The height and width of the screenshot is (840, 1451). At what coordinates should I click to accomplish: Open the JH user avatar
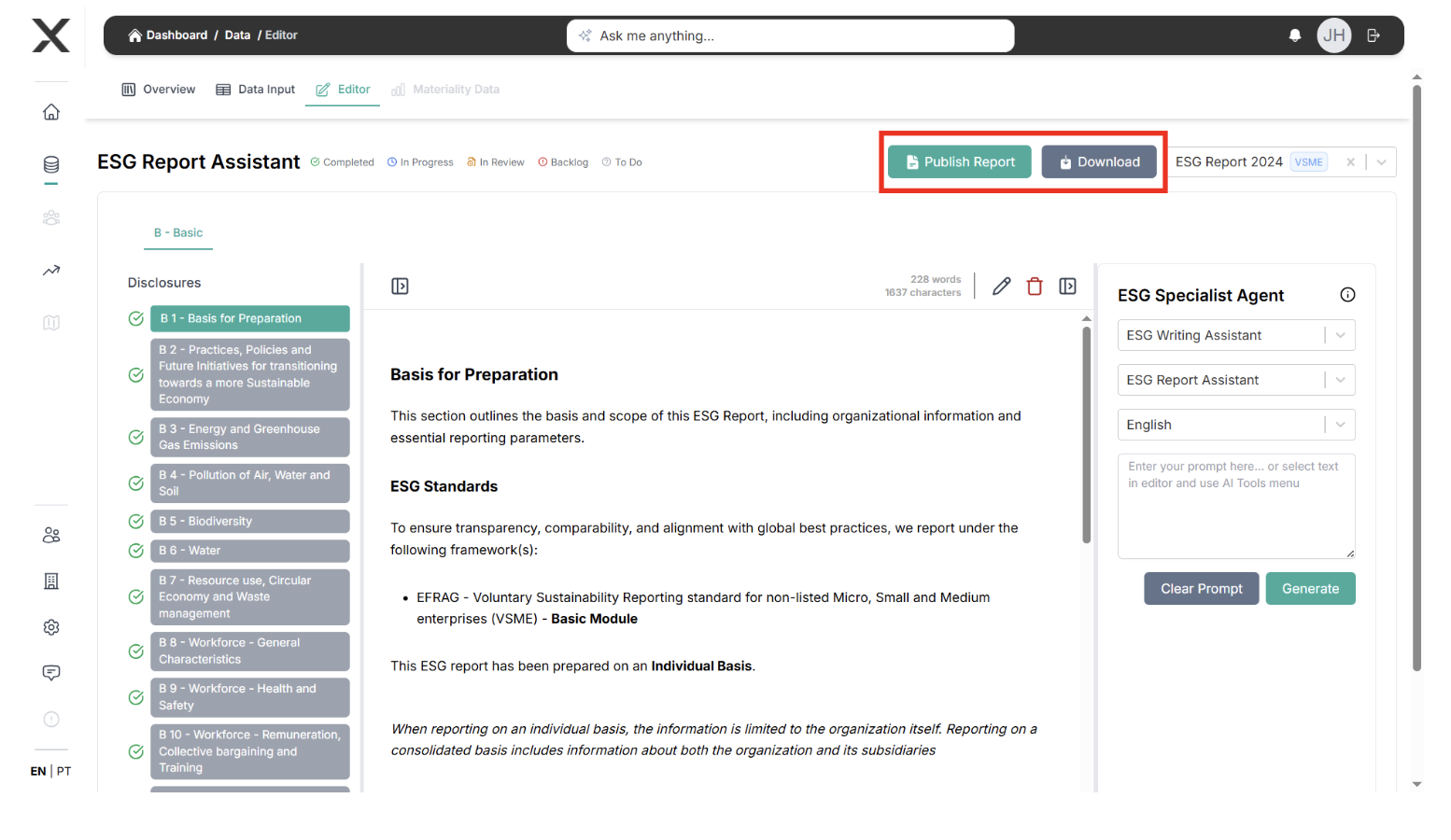[1334, 35]
